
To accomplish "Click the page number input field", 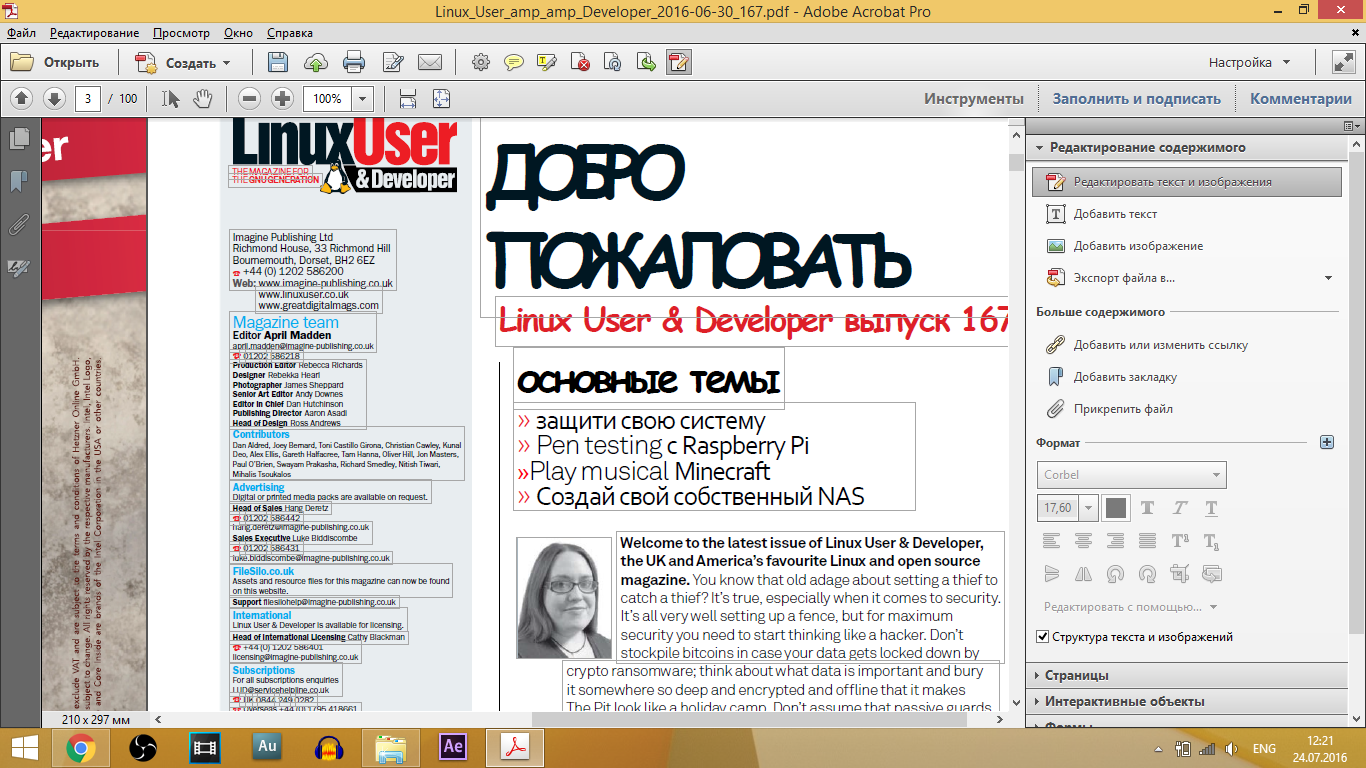I will coord(88,99).
